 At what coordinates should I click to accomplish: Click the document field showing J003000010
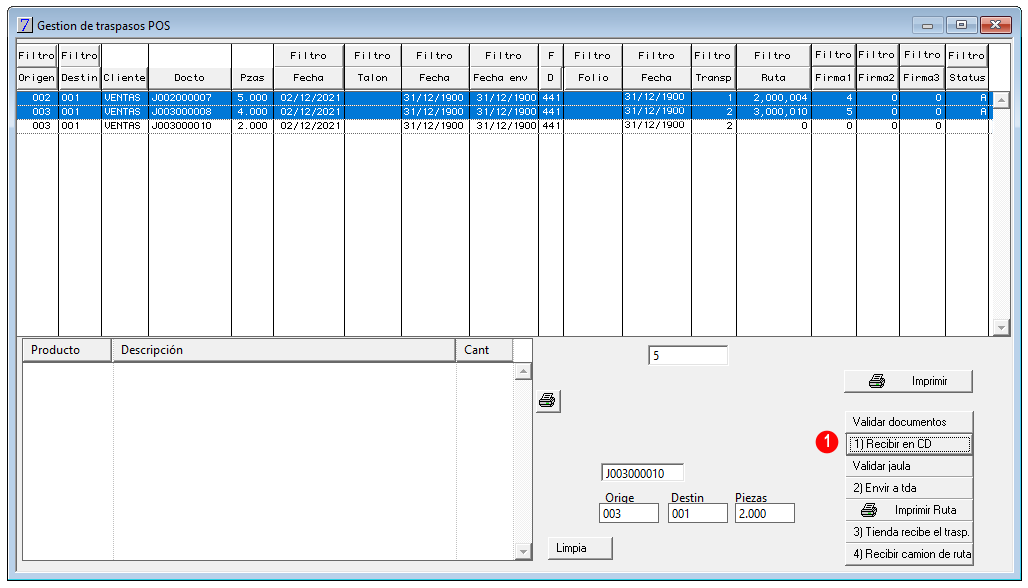(642, 473)
